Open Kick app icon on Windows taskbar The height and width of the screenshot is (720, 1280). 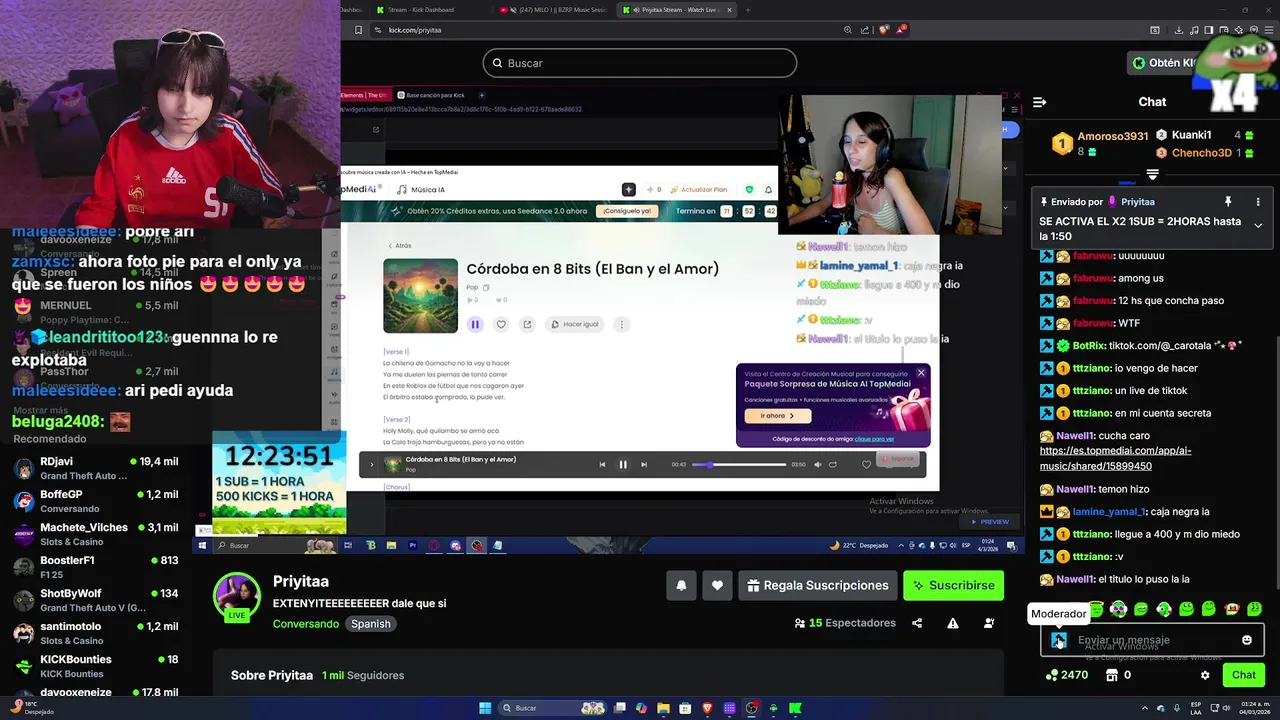pyautogui.click(x=795, y=708)
